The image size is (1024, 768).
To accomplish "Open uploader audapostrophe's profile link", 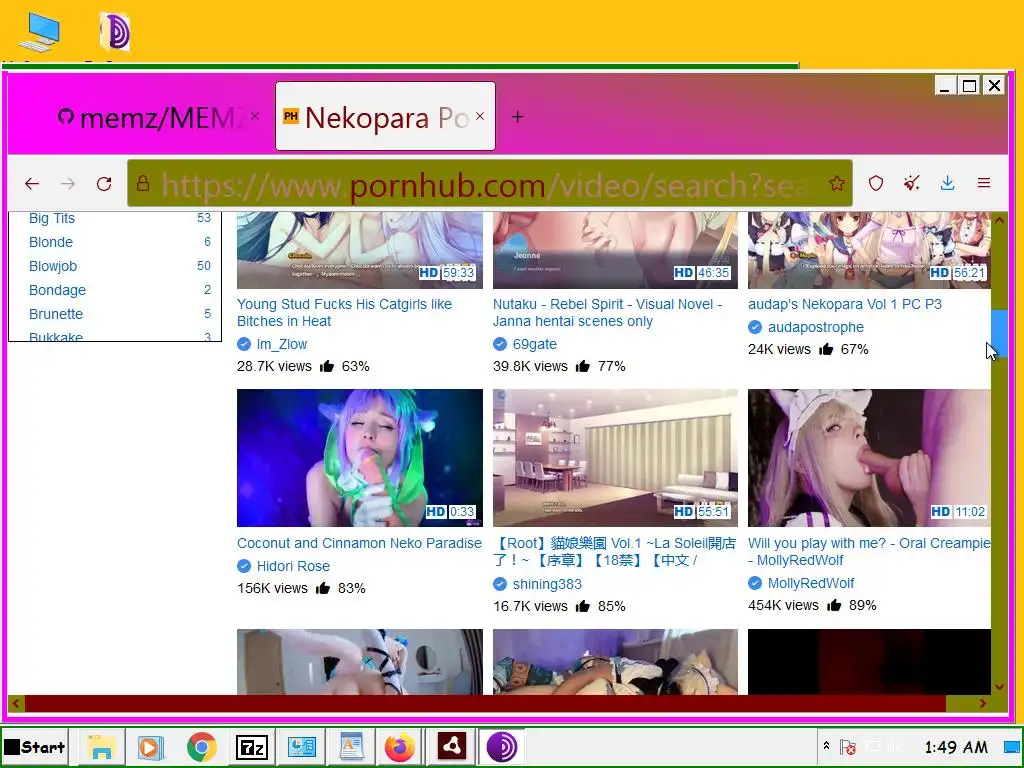I will [x=816, y=327].
